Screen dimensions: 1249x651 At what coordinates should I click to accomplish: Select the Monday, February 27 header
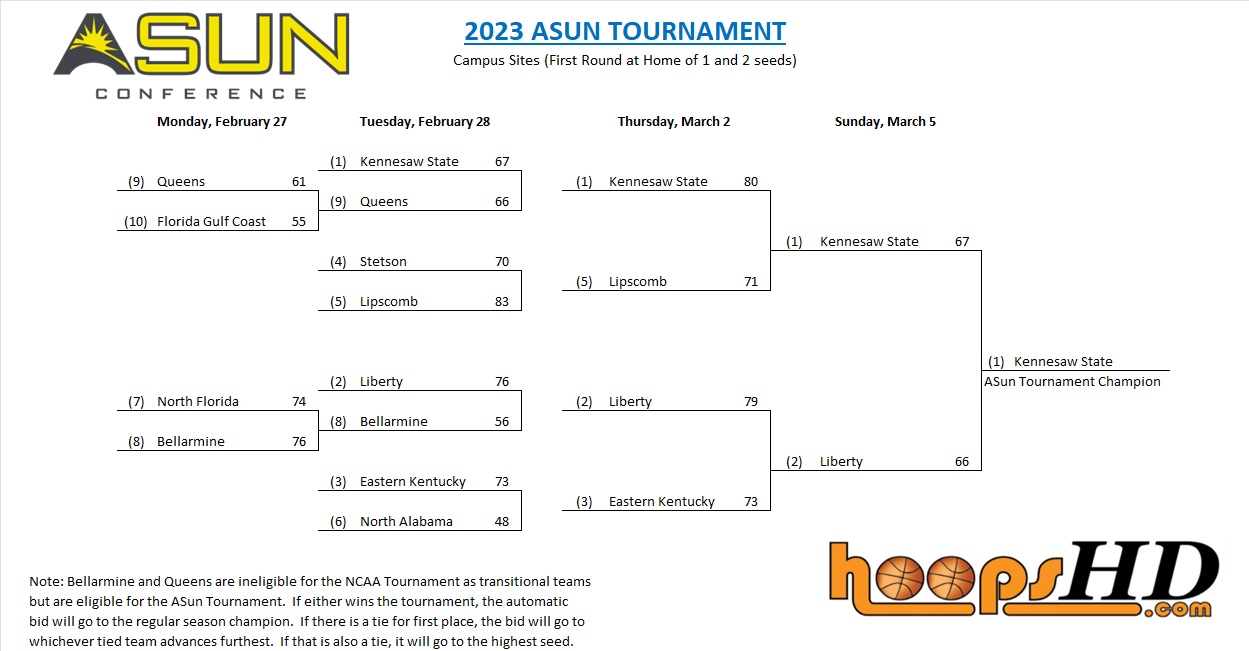[x=221, y=122]
